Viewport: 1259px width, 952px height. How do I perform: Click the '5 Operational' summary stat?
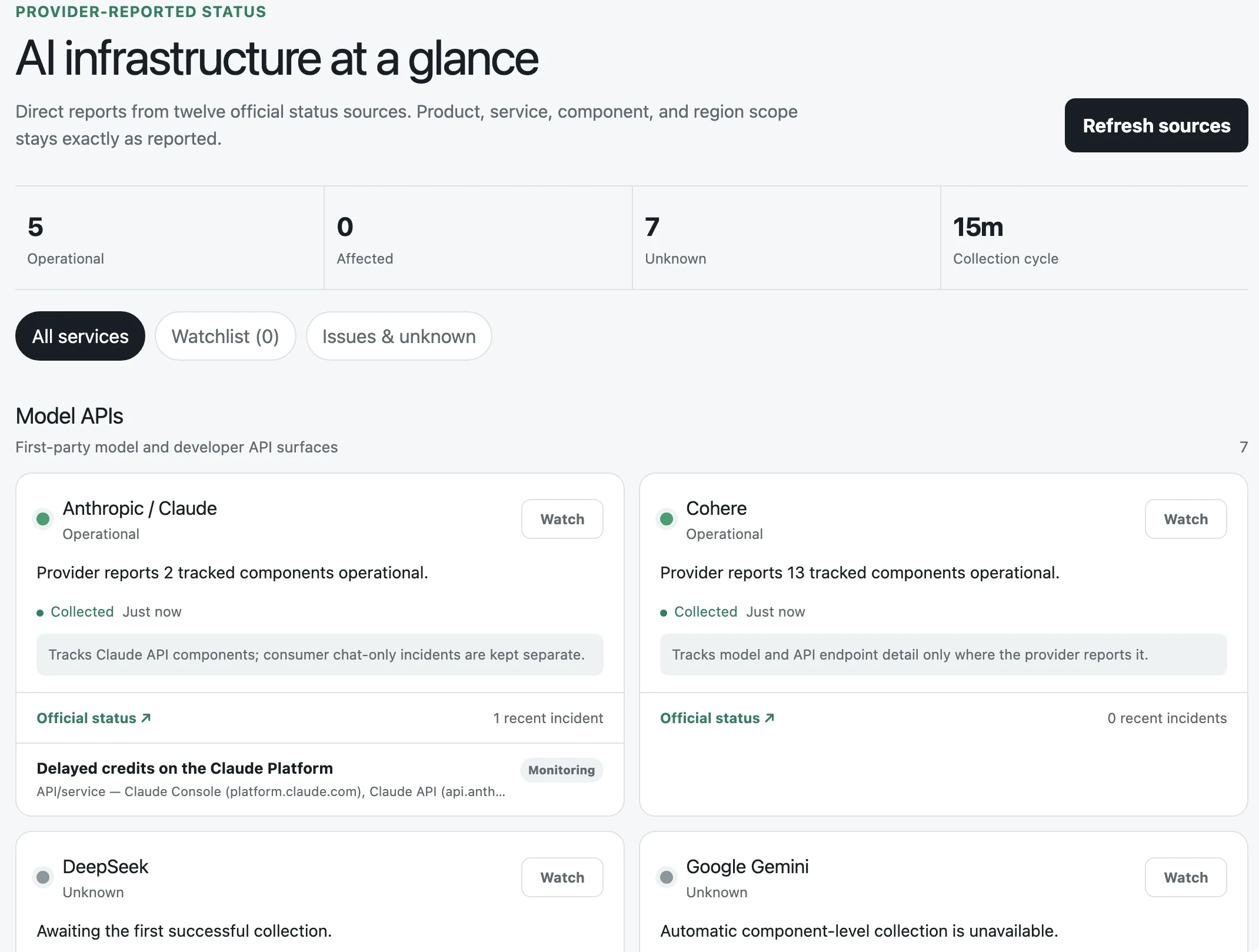(x=169, y=238)
